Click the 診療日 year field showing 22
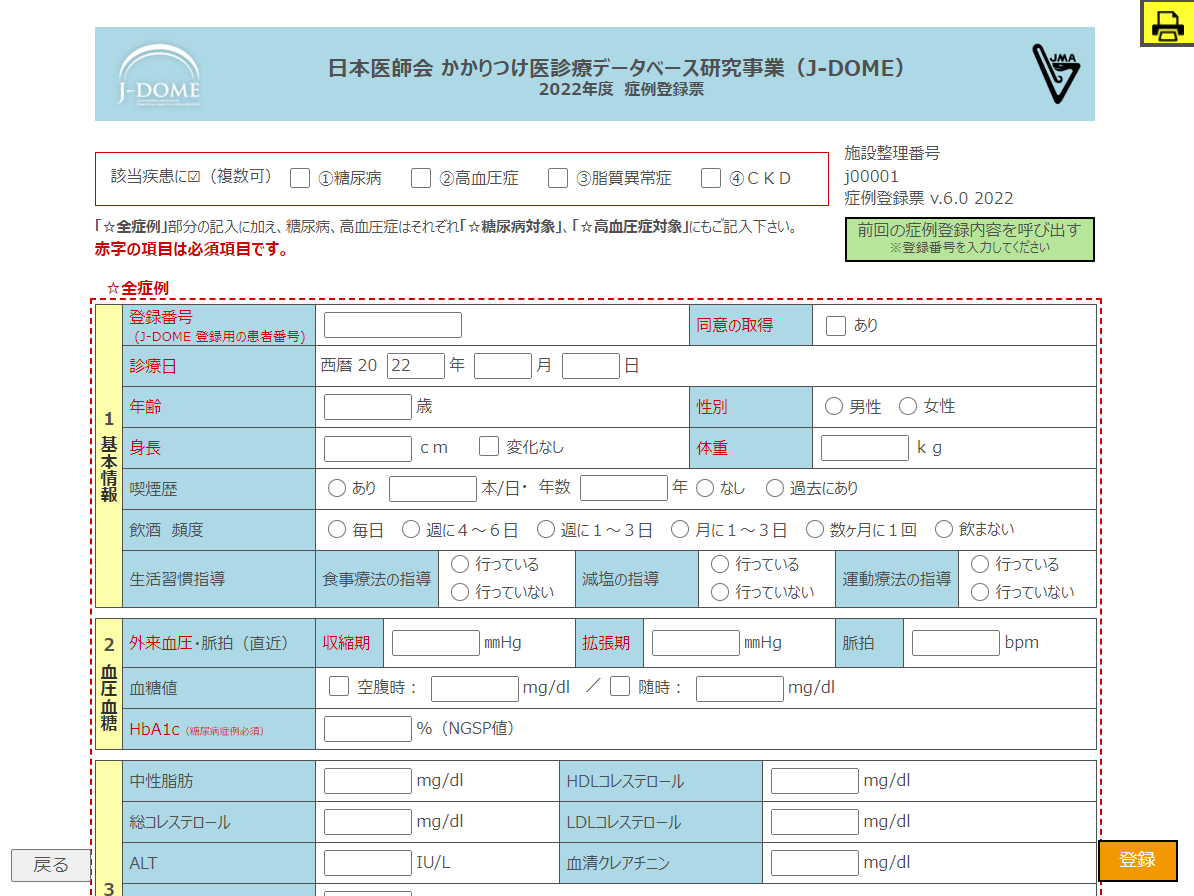The image size is (1194, 896). tap(416, 366)
